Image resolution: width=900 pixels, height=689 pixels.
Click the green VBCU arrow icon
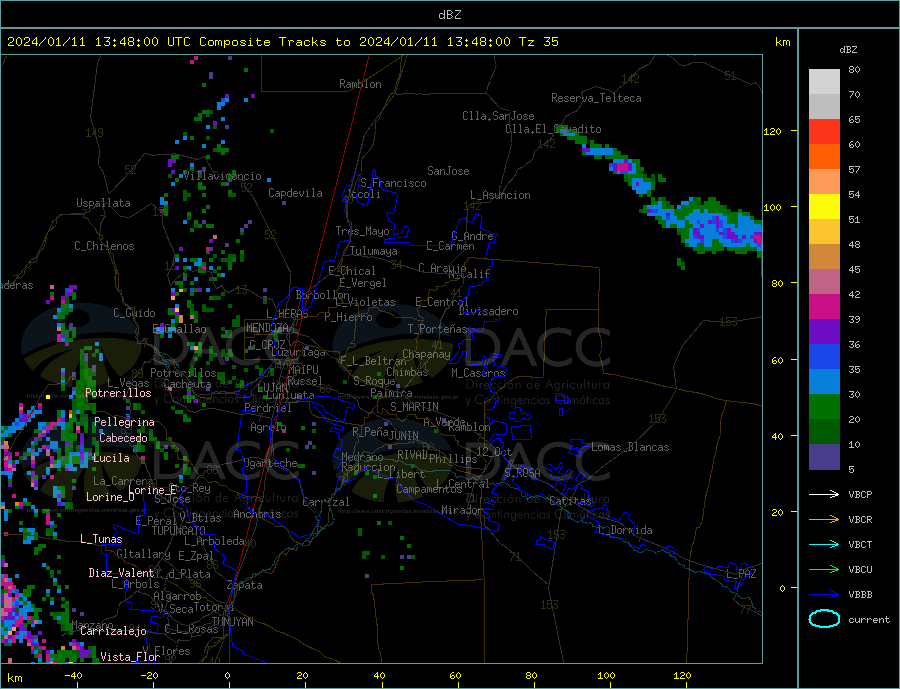coord(824,569)
